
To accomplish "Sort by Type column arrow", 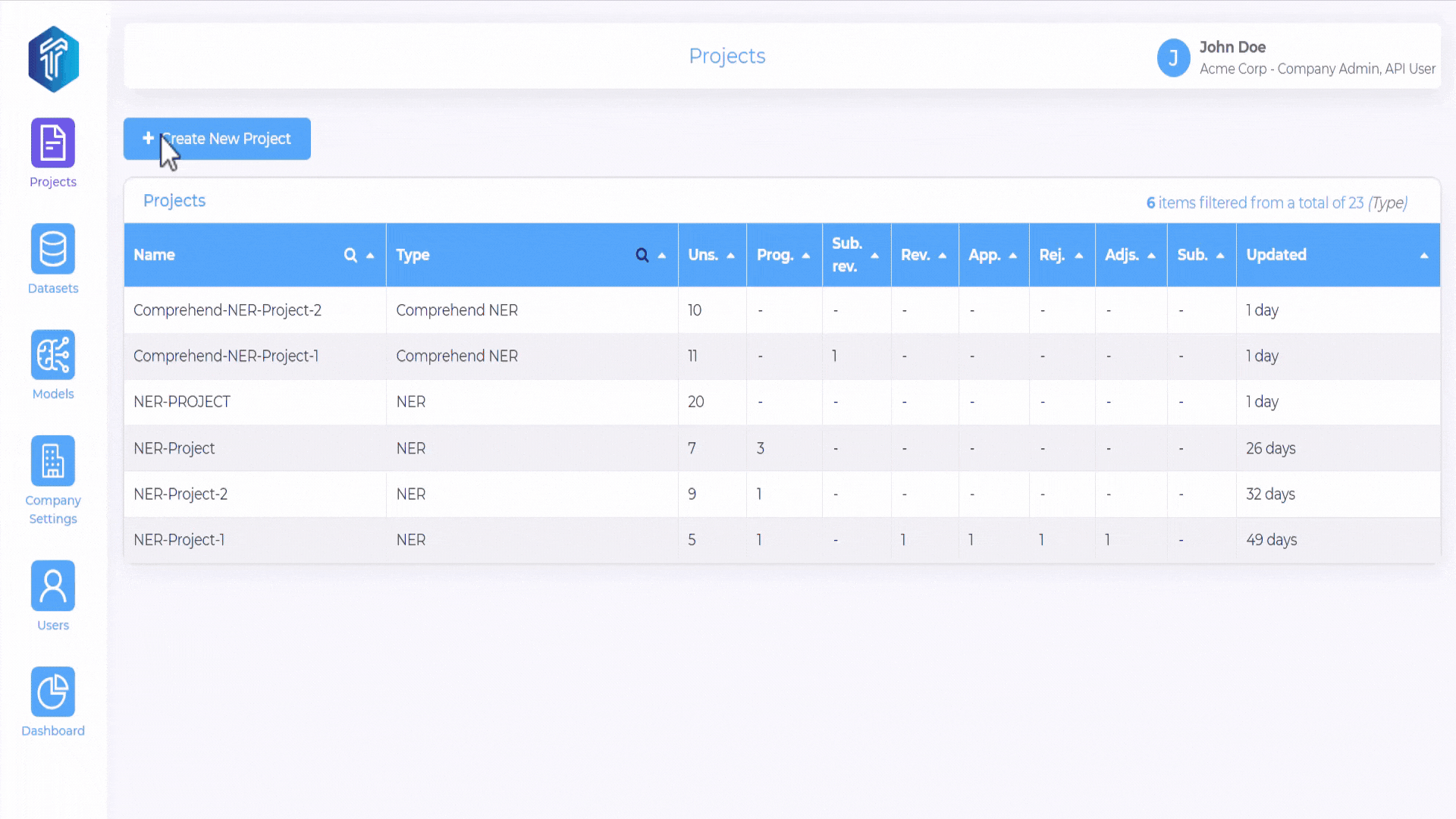I will 662,256.
